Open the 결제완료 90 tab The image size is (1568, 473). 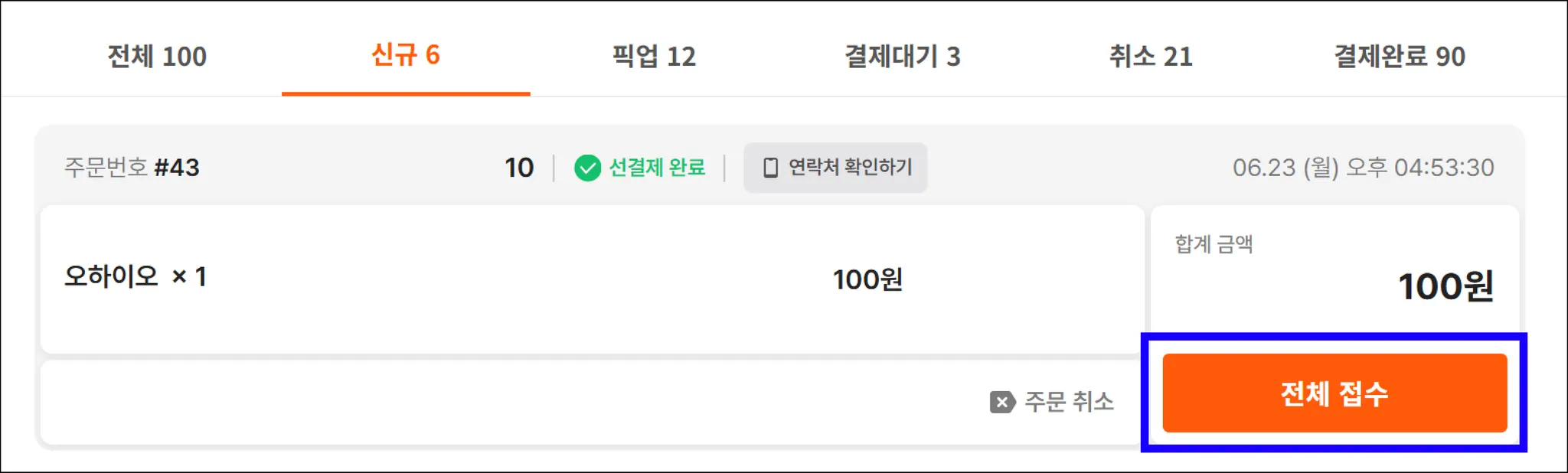tap(1400, 56)
